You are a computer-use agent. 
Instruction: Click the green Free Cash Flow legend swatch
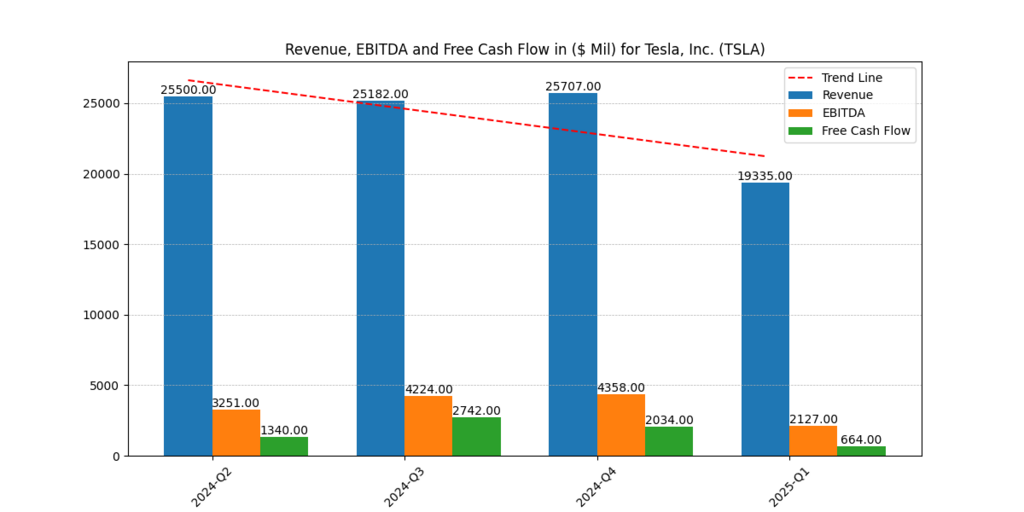[x=803, y=131]
